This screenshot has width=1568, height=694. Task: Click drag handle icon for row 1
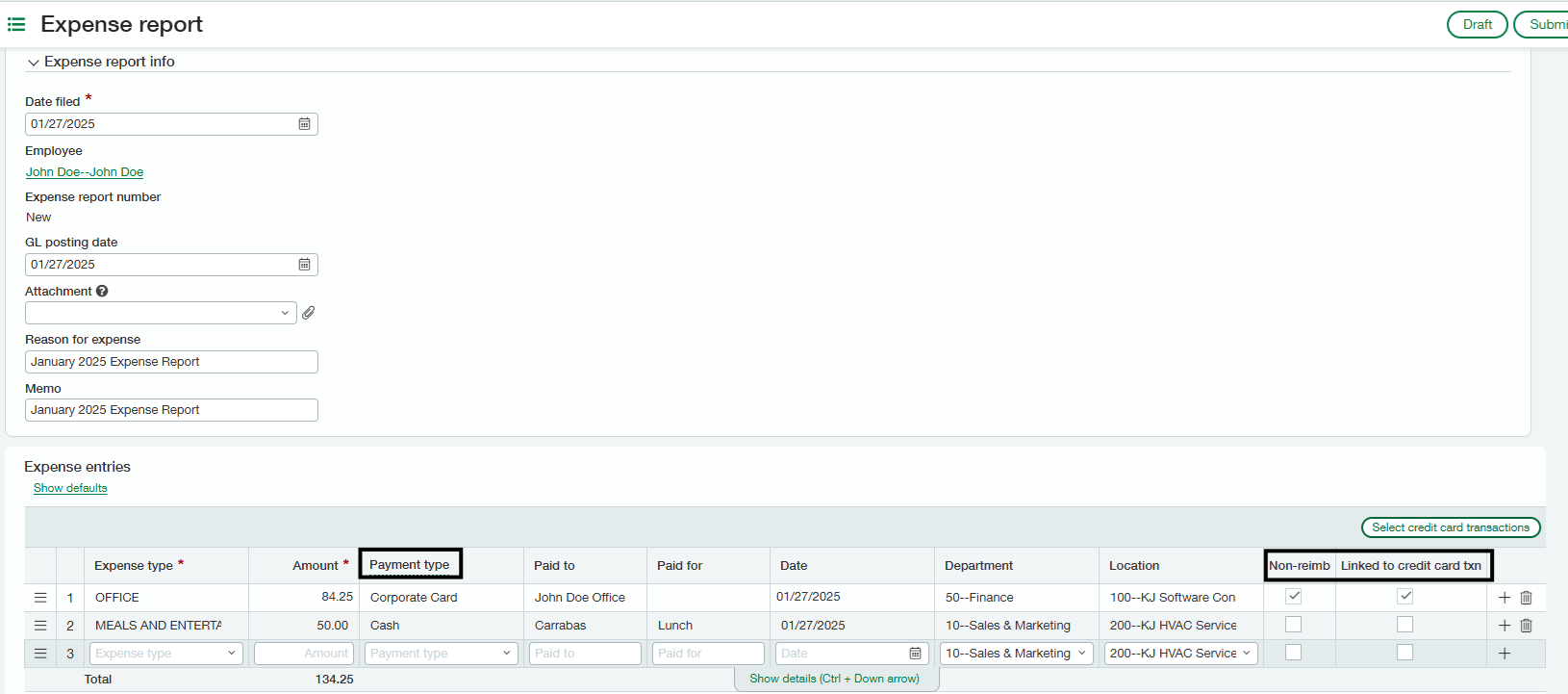[x=40, y=598]
